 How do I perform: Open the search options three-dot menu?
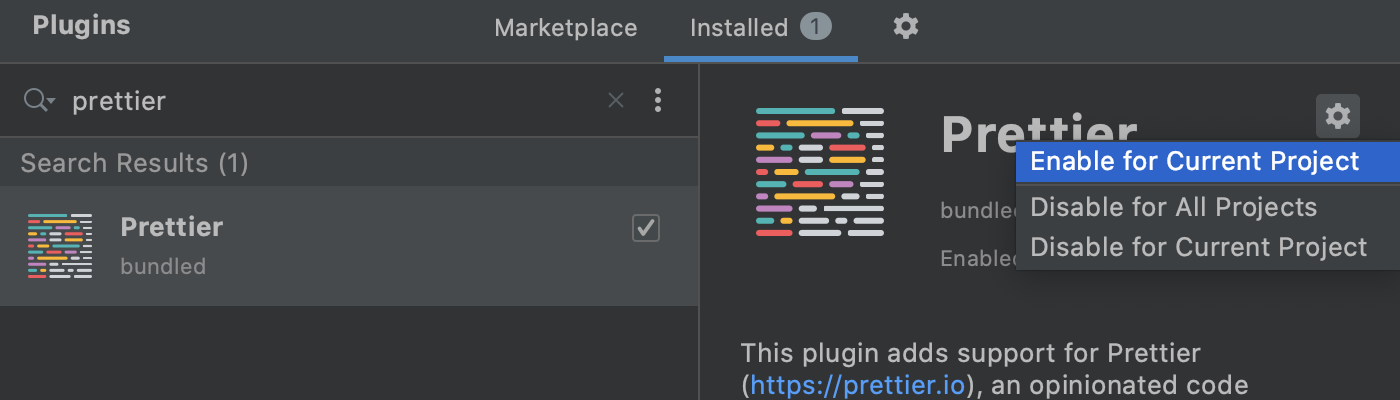[658, 100]
